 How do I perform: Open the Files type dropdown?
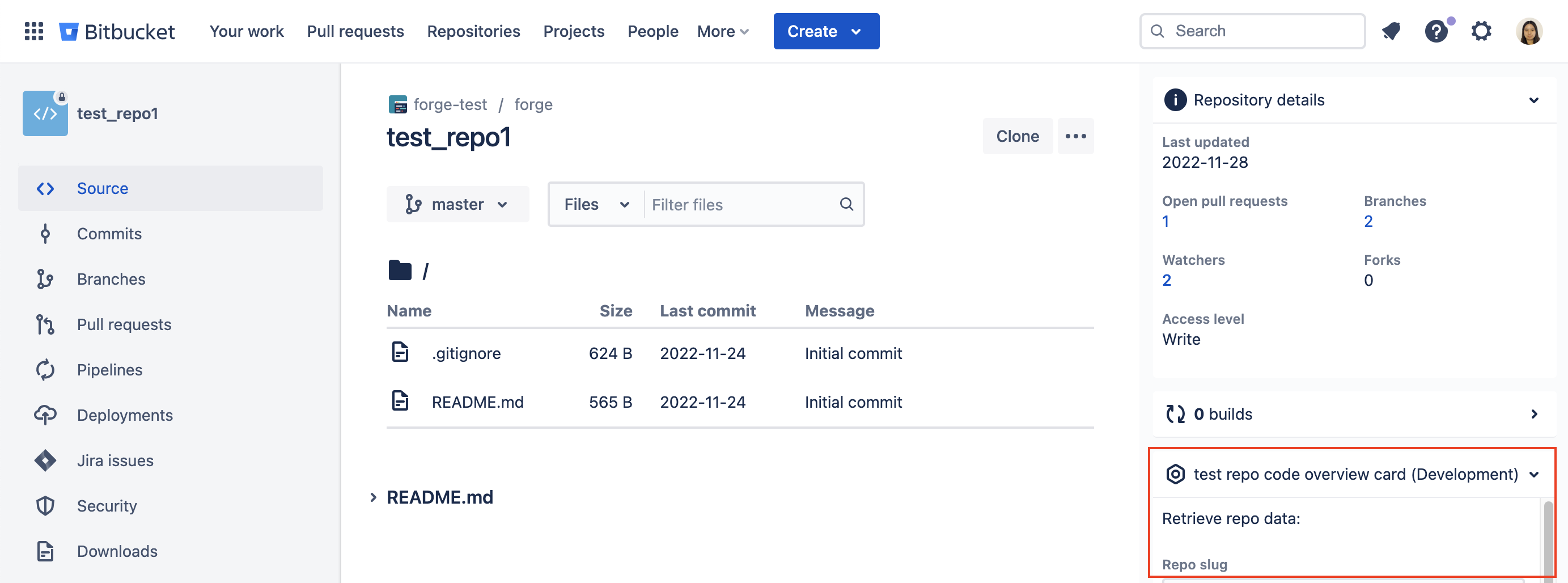coord(596,204)
